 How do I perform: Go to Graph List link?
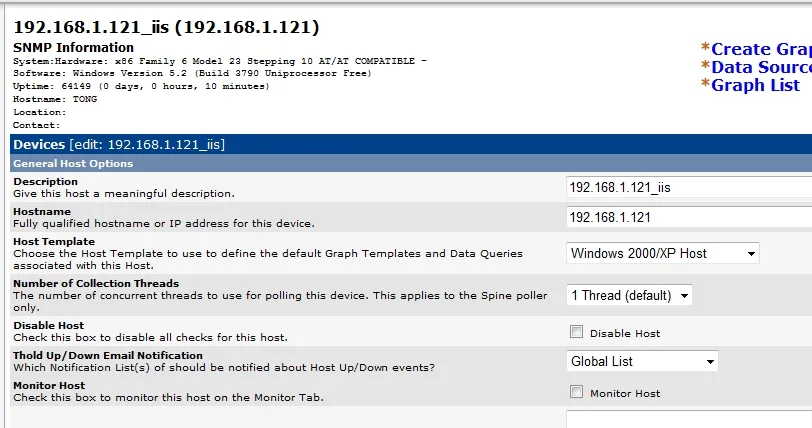pos(755,85)
